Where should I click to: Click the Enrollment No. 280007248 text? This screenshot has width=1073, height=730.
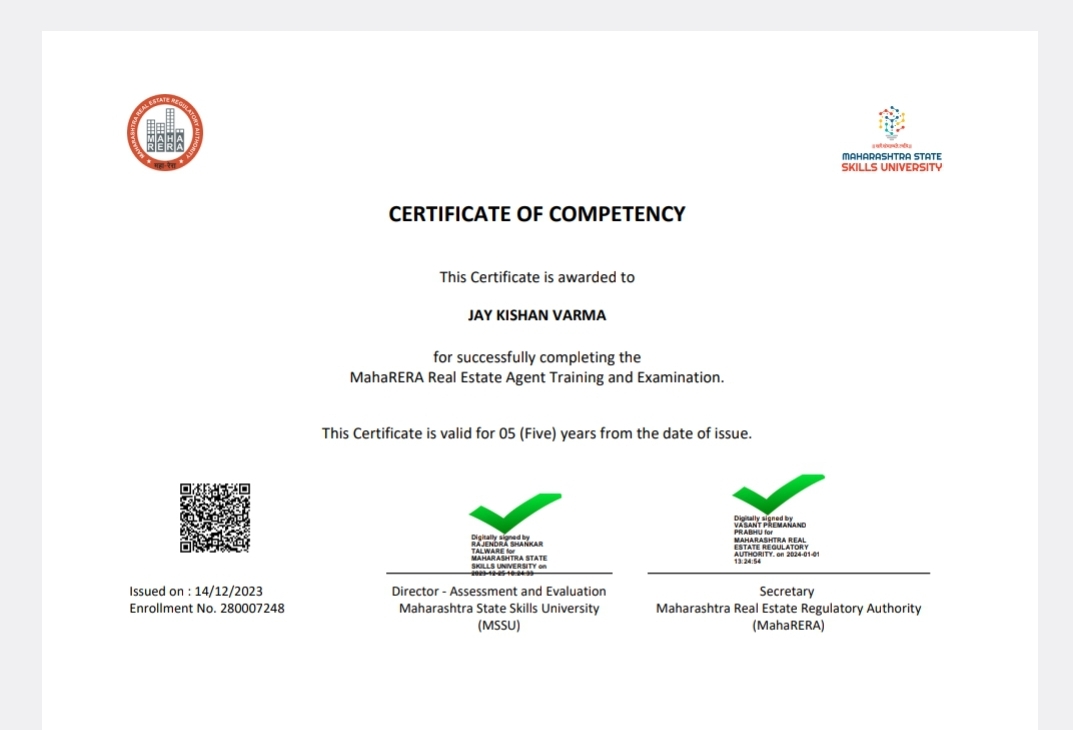(x=207, y=608)
